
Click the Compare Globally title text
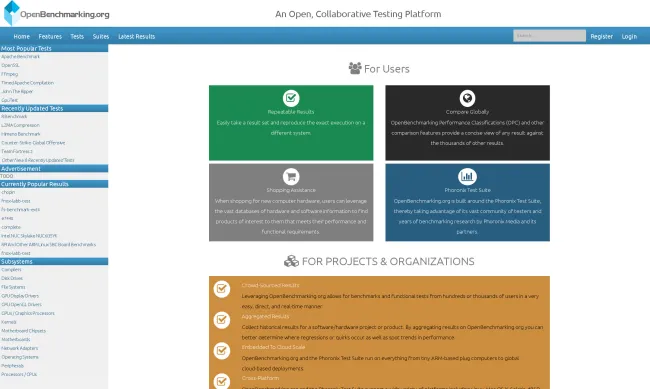pos(467,112)
